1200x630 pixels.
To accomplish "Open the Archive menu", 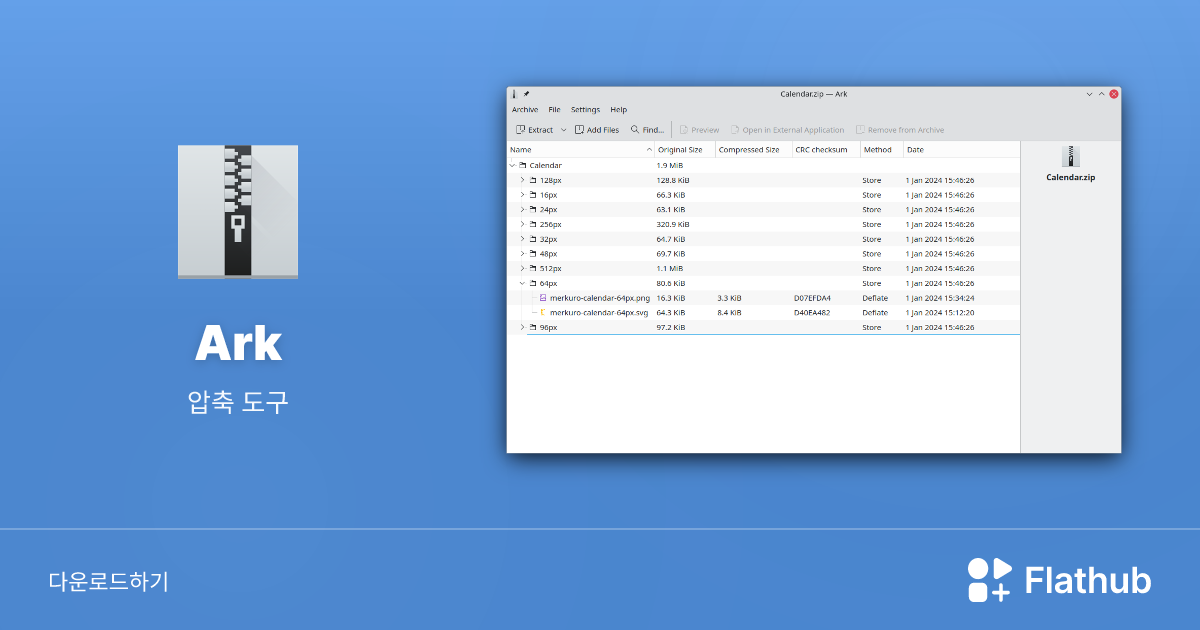I will [x=525, y=109].
